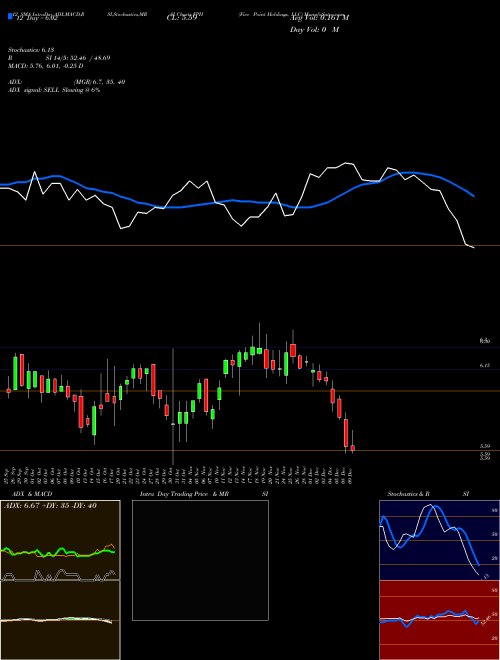Screen dimensions: 500x660
Task: Click the 'Day Vol: 0 M' label
Action: coord(314,30)
